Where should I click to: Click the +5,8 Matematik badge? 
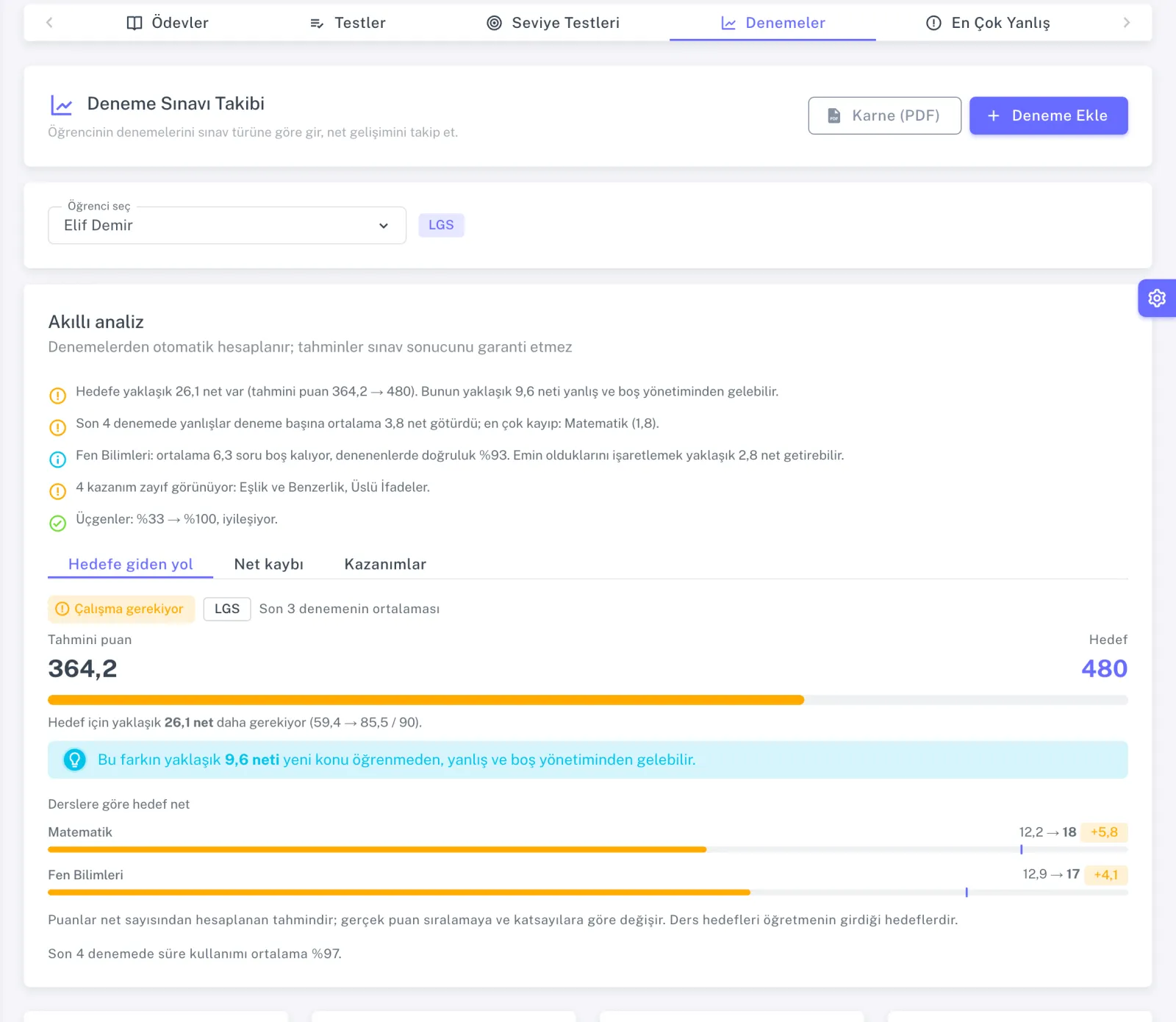(1104, 832)
